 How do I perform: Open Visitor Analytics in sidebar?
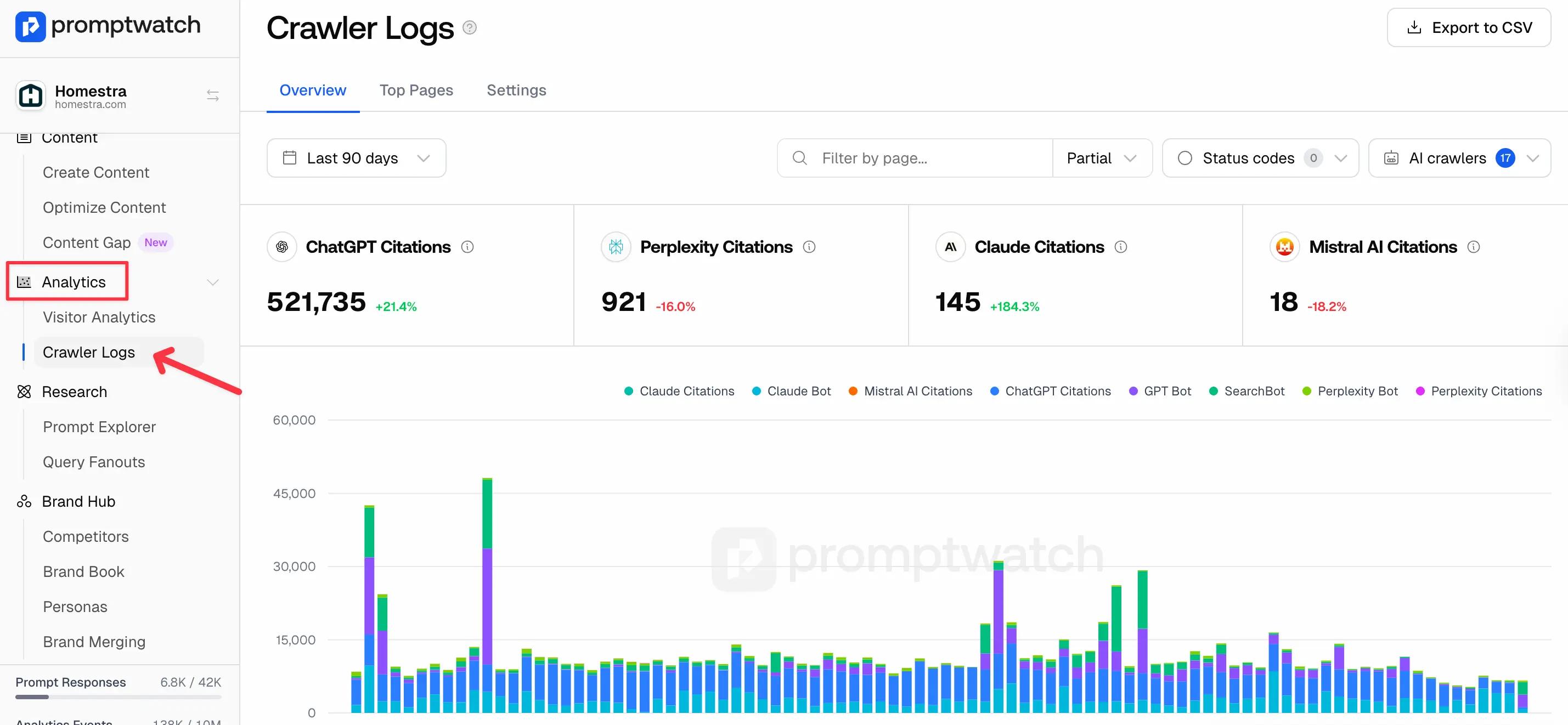[99, 318]
